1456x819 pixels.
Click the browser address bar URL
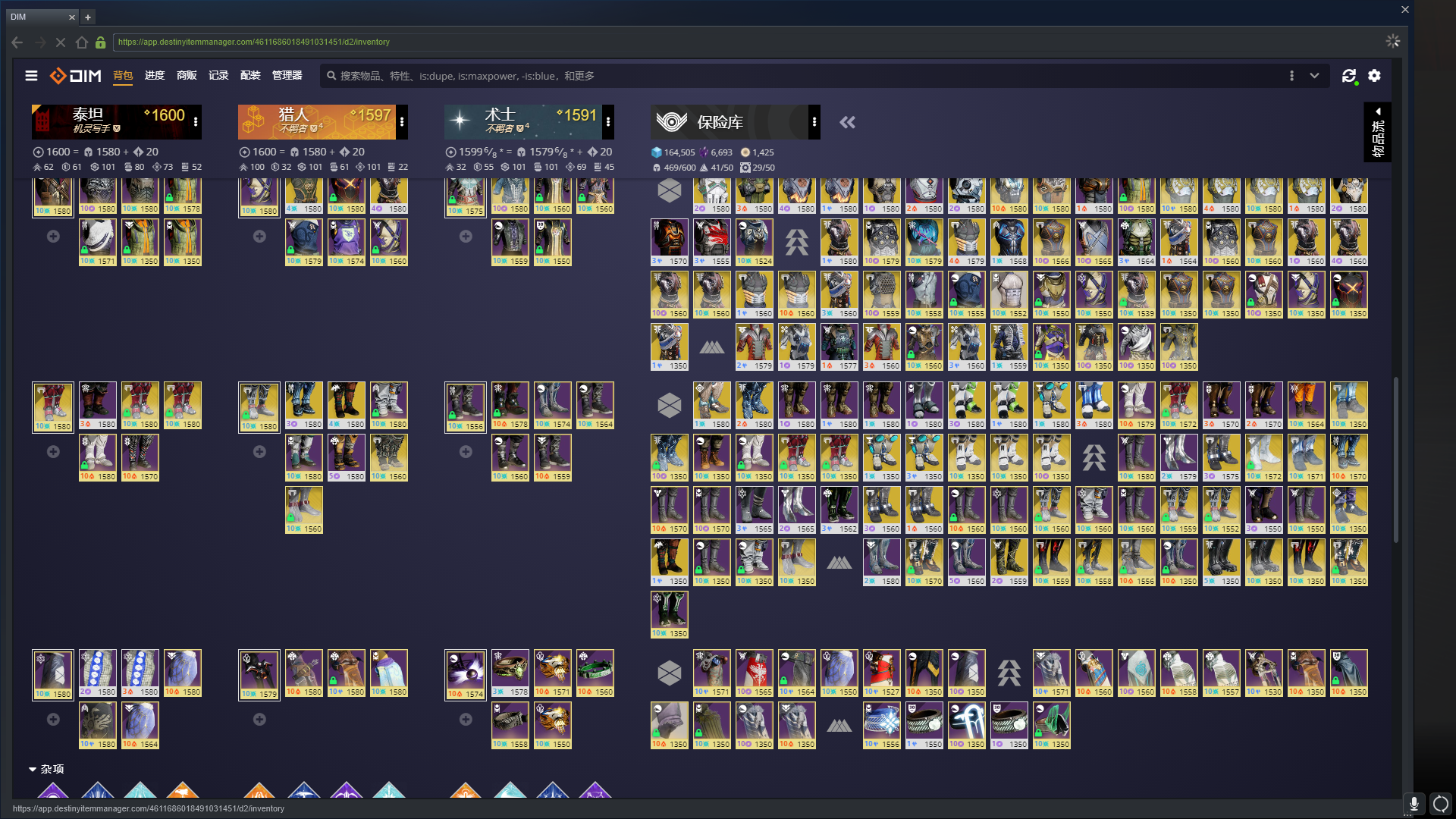(x=253, y=42)
